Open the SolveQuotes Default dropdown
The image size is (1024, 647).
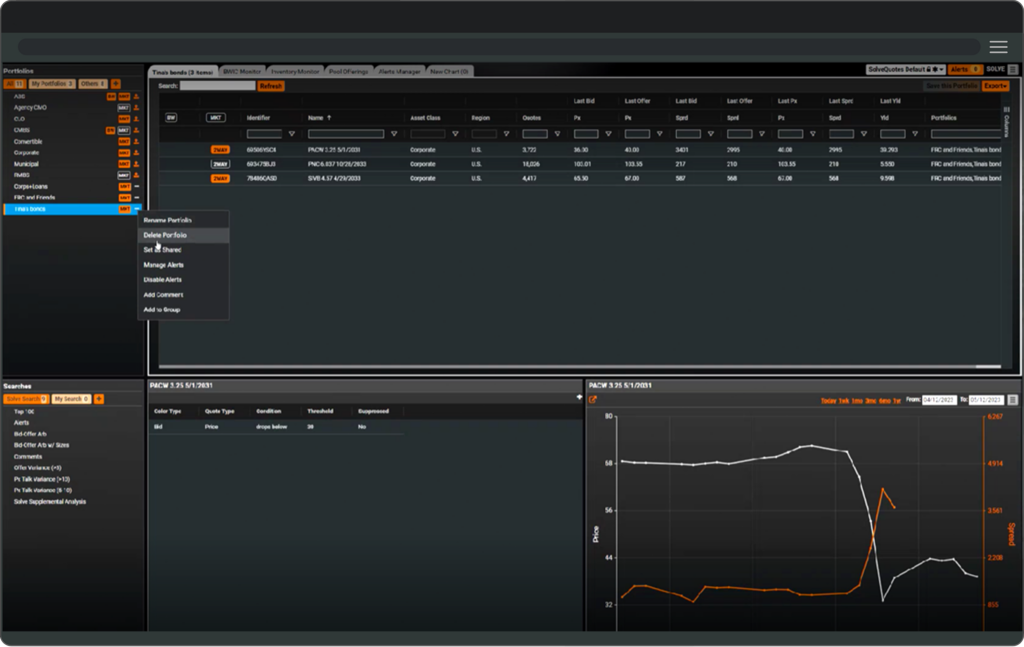point(905,70)
